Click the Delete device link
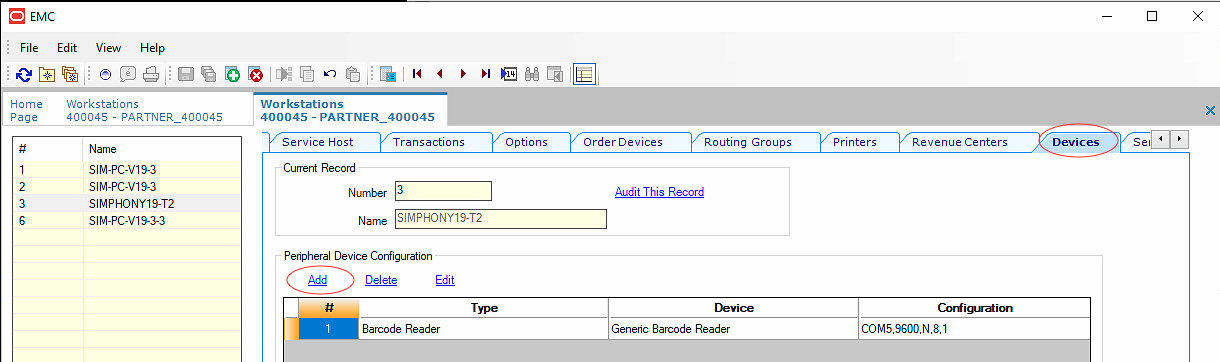 (381, 280)
